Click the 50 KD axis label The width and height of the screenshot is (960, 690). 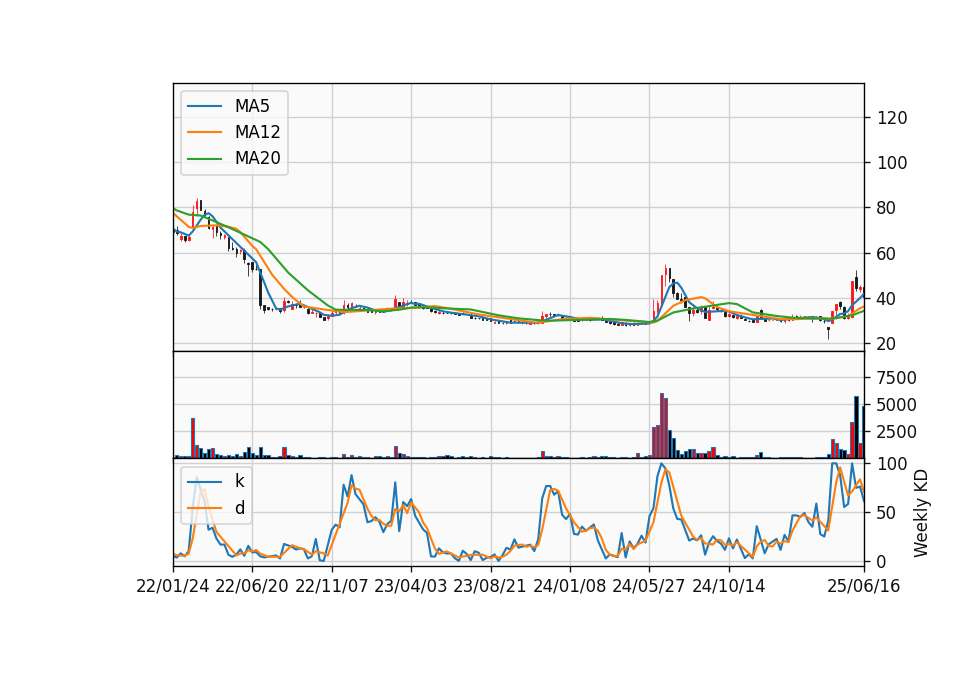[887, 513]
